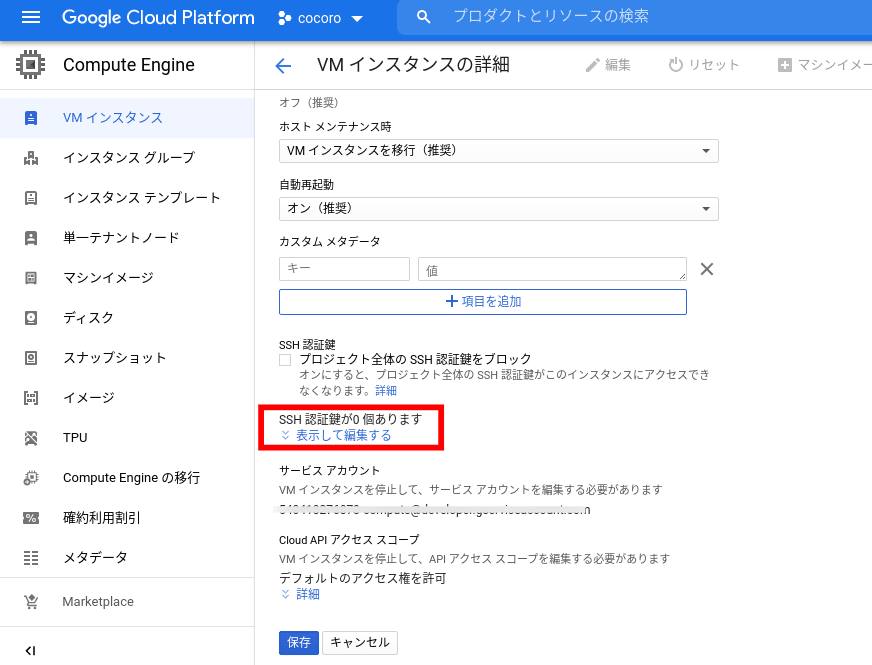872x665 pixels.
Task: Click the キャンセル button
Action: [360, 643]
